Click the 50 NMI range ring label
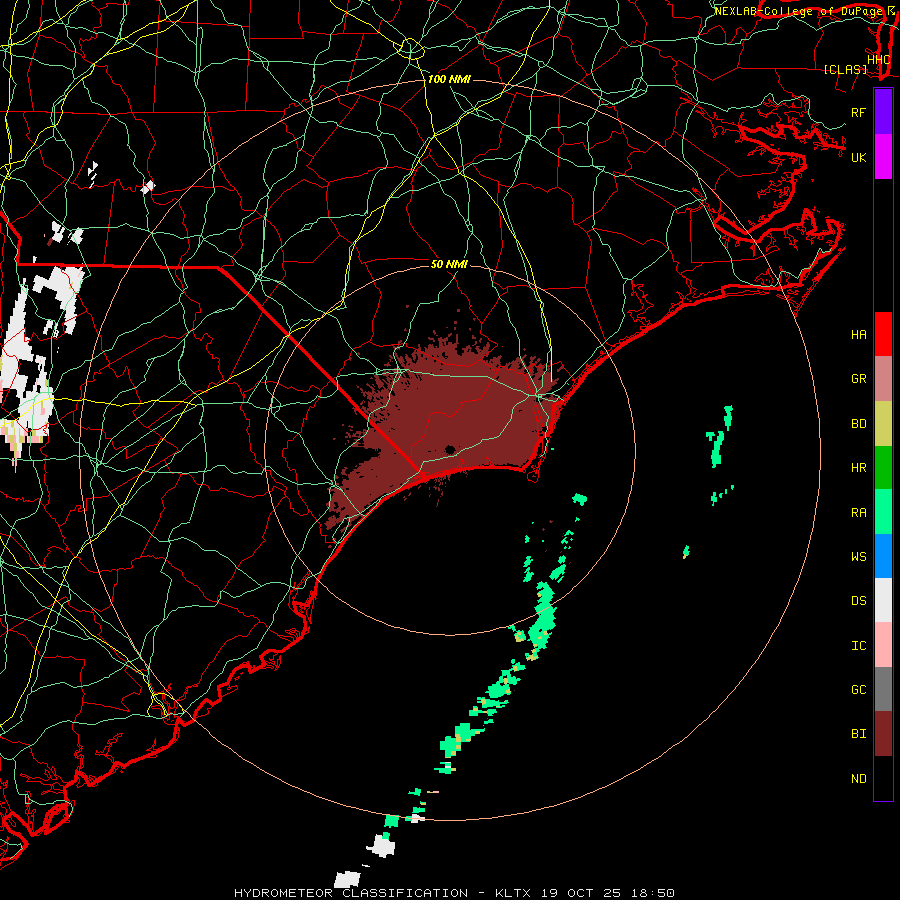Screen dimensions: 900x900 click(449, 264)
